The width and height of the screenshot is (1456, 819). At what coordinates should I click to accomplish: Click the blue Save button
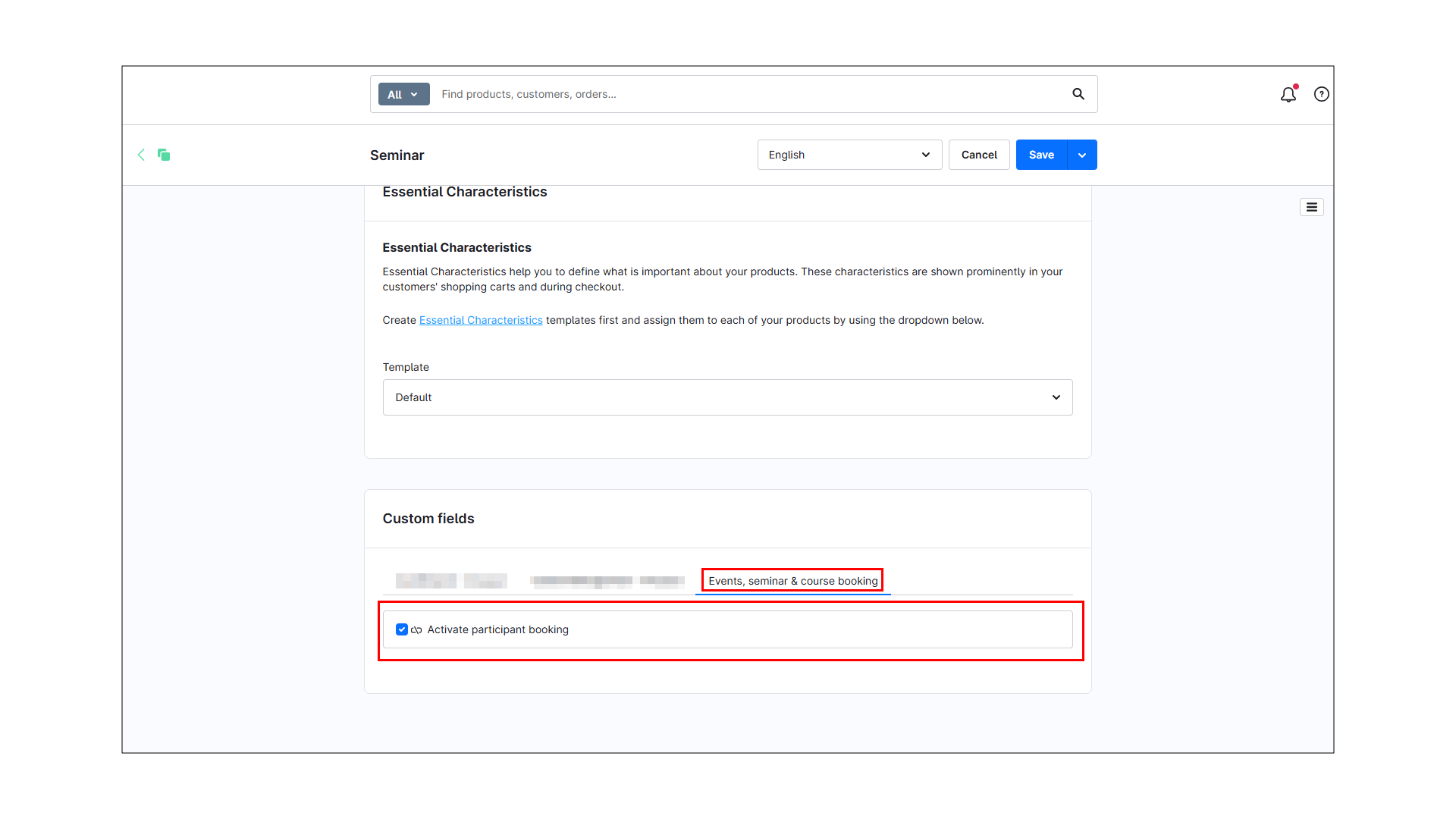click(x=1040, y=155)
